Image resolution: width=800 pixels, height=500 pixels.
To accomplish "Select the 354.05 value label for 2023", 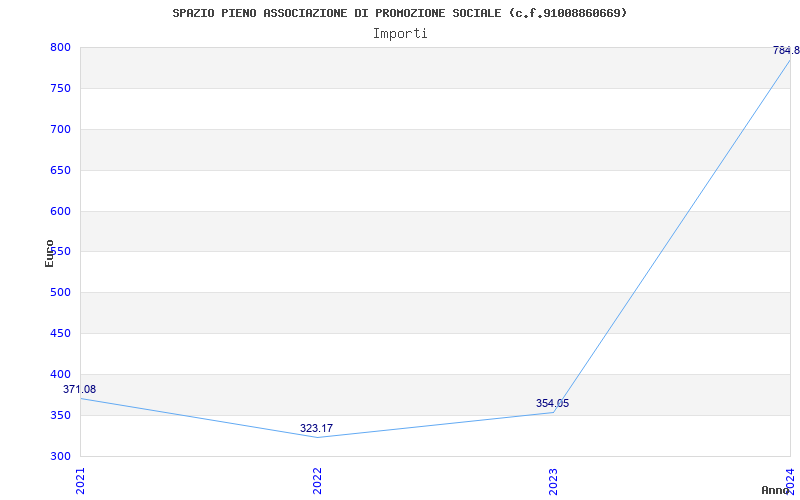I will pos(553,404).
